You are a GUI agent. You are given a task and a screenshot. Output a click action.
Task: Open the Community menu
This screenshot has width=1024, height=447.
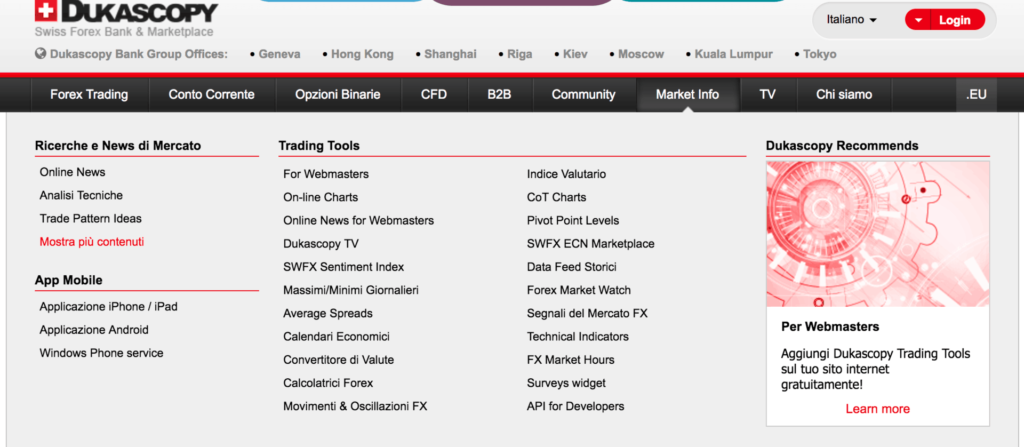pos(583,95)
